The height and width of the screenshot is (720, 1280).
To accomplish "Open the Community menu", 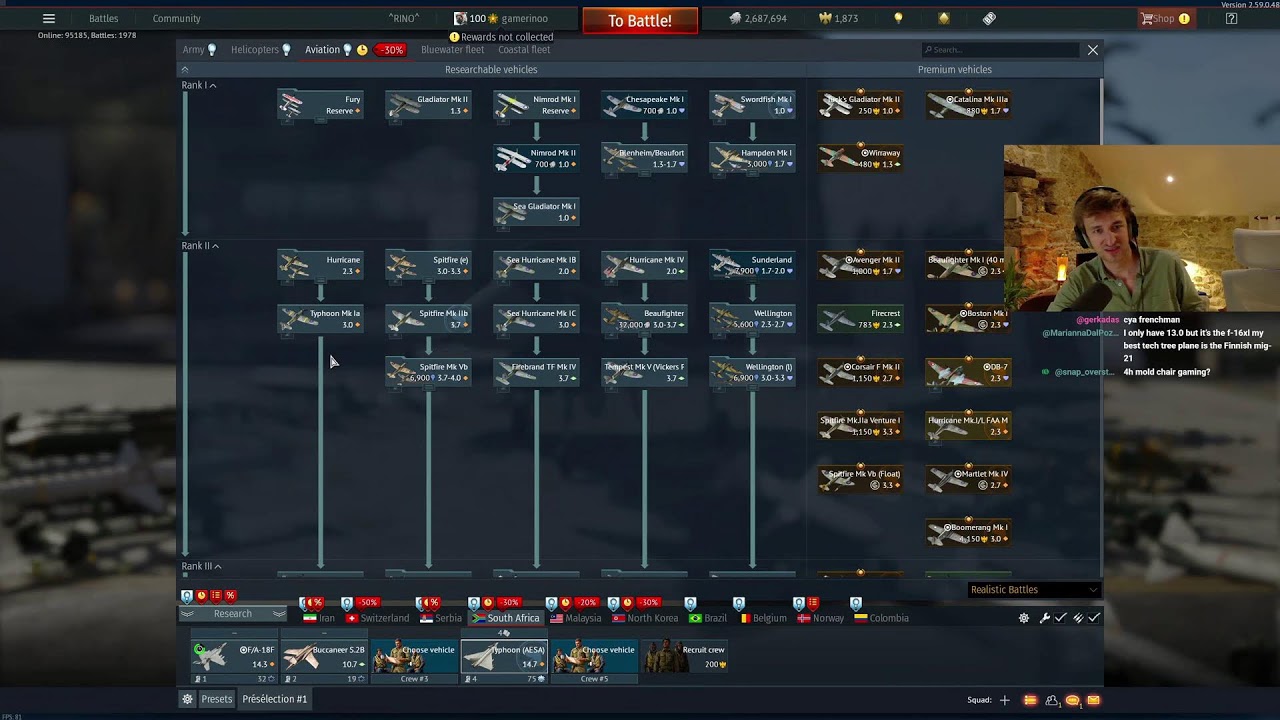I will click(x=176, y=18).
